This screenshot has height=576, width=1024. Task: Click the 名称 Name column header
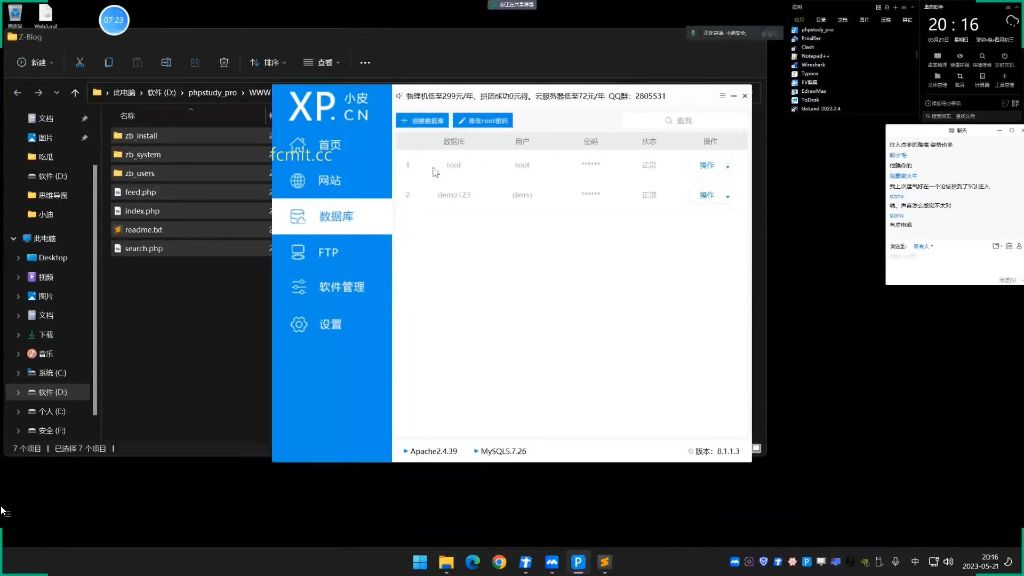click(127, 116)
